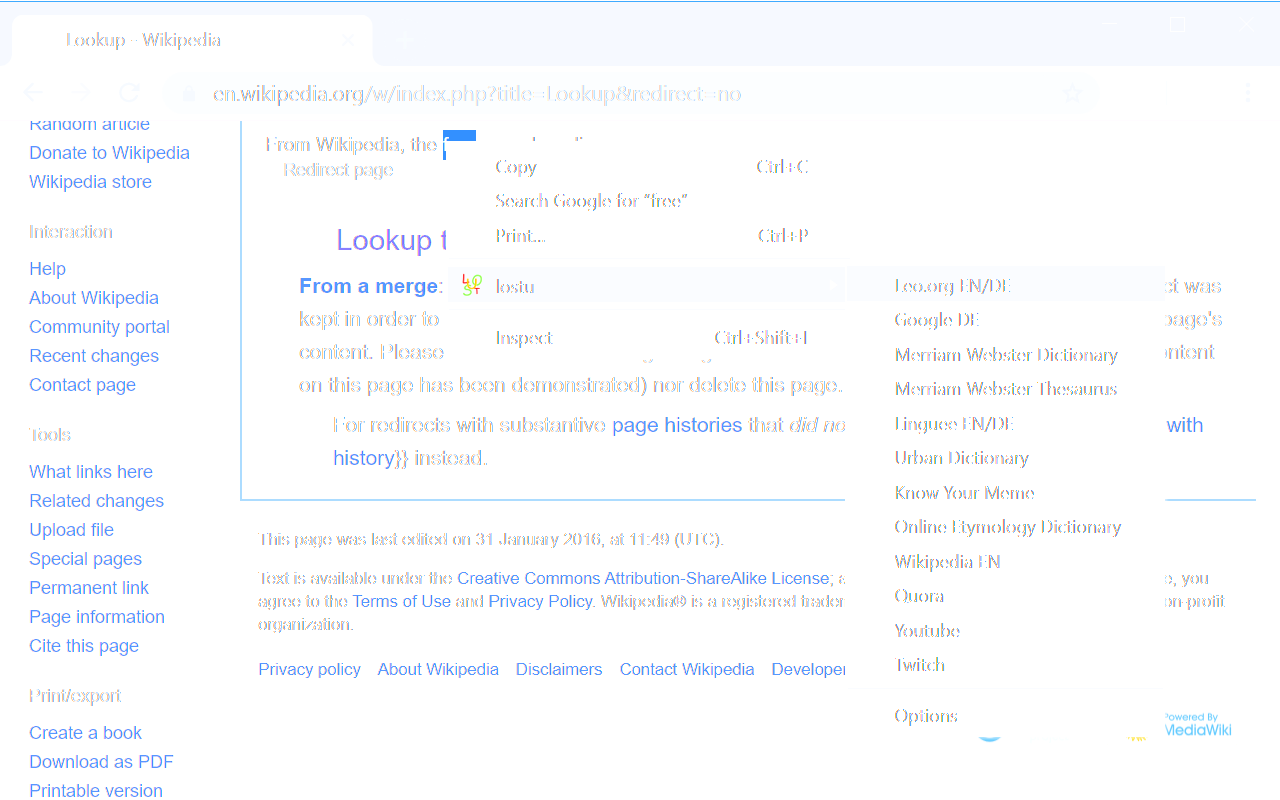Choose Urban Dictionary in the submenu
The image size is (1280, 800).
pyautogui.click(x=1005, y=458)
